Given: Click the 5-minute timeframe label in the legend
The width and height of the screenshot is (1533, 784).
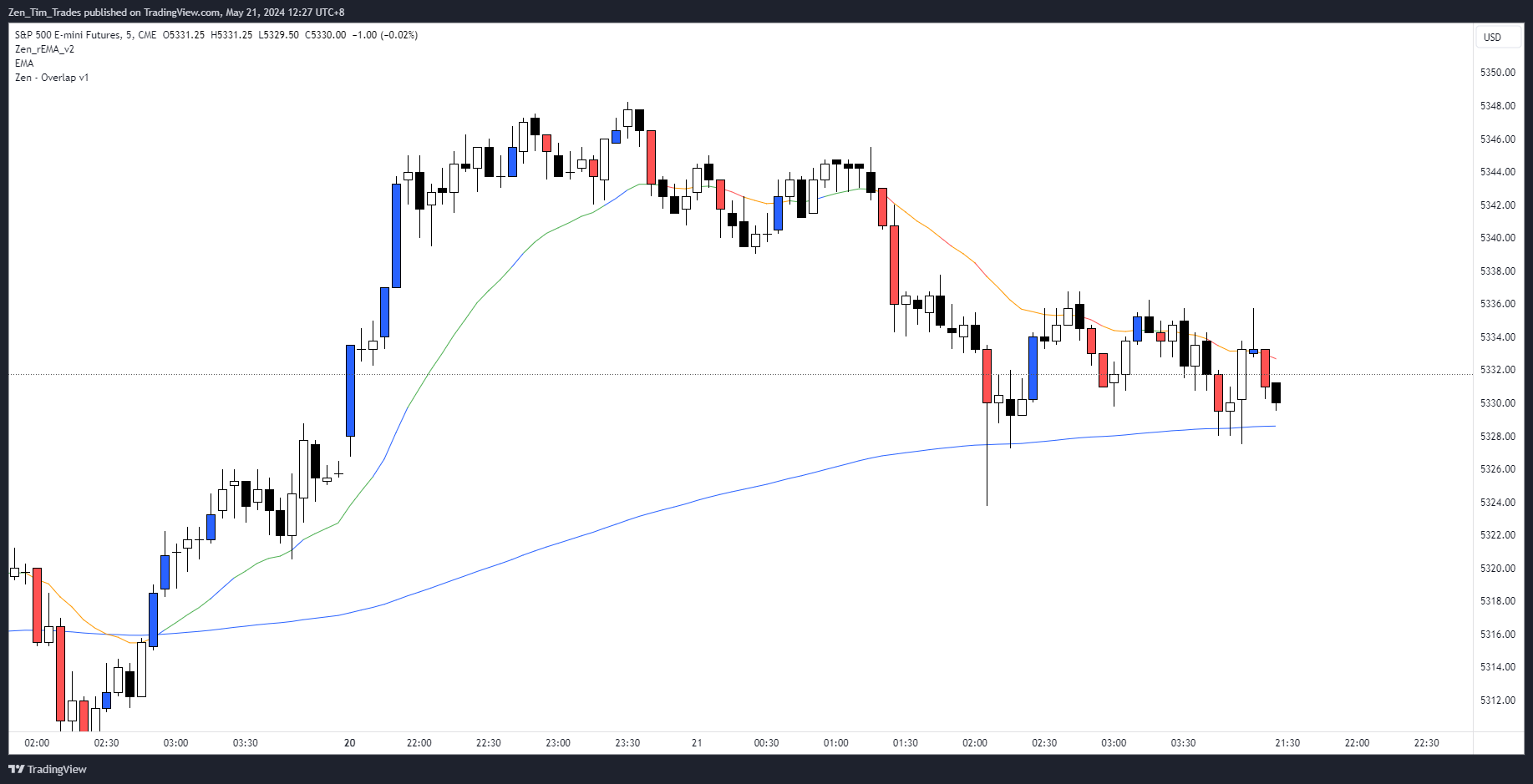Looking at the screenshot, I should pyautogui.click(x=128, y=35).
